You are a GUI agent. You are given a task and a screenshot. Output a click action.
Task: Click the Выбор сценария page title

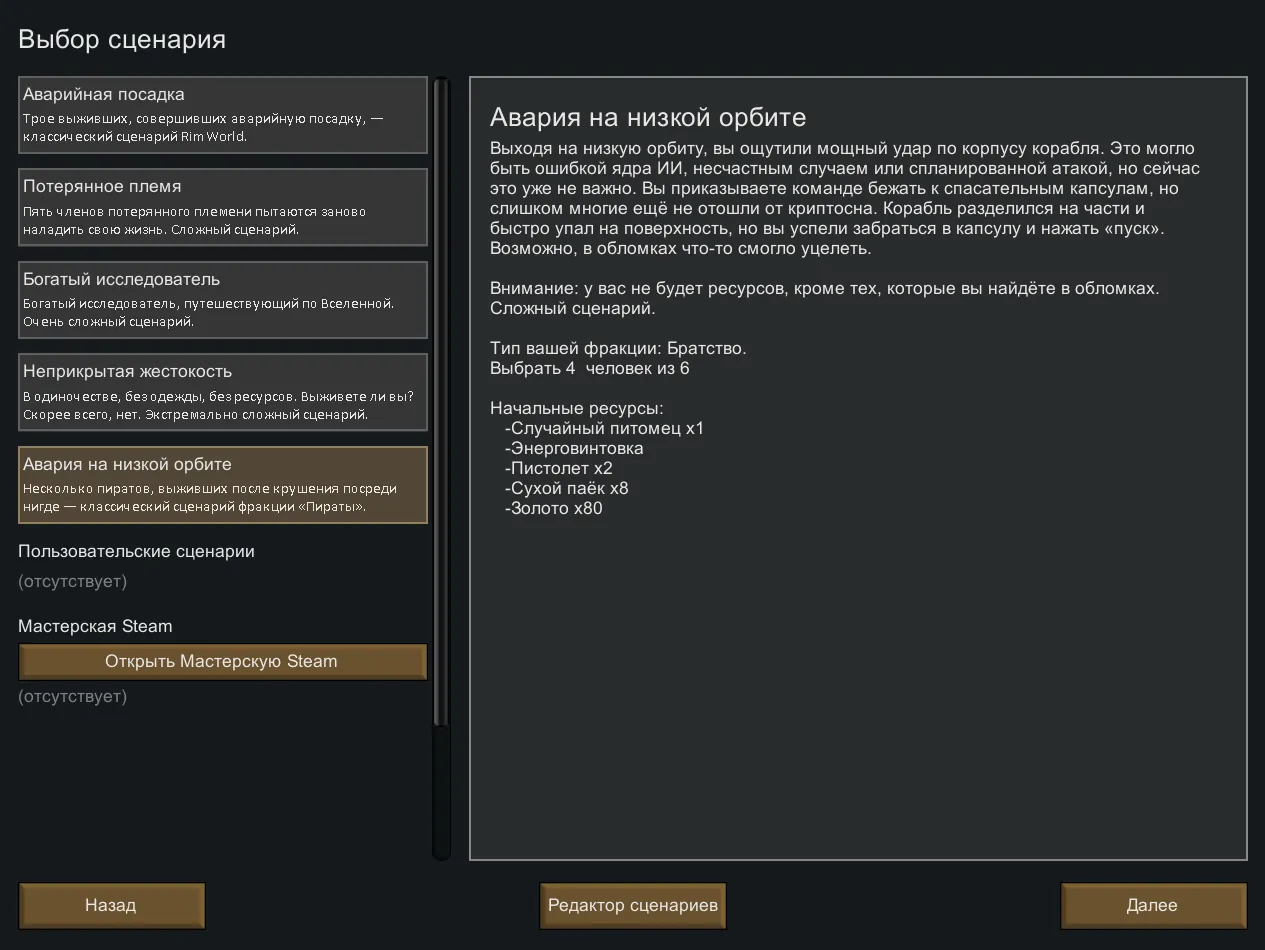[x=122, y=40]
